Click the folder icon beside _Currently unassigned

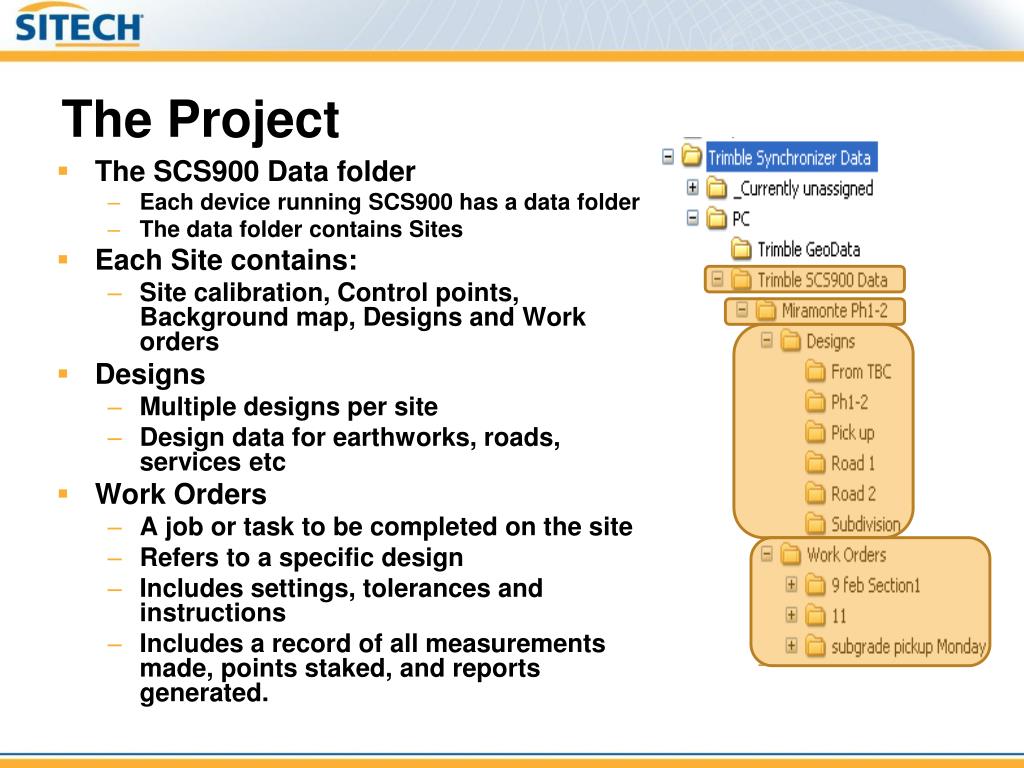717,188
